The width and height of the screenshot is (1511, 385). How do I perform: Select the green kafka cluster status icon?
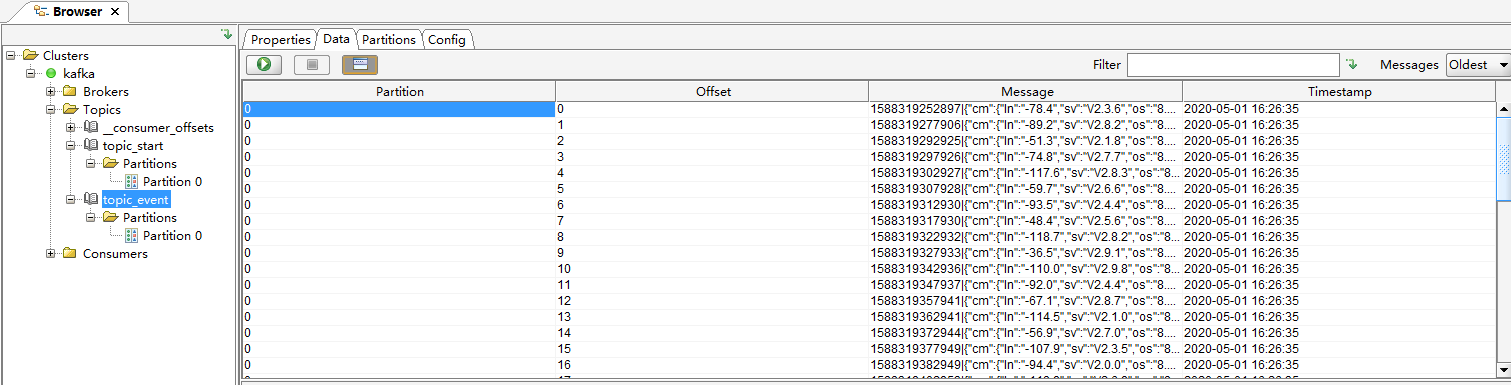[50, 74]
